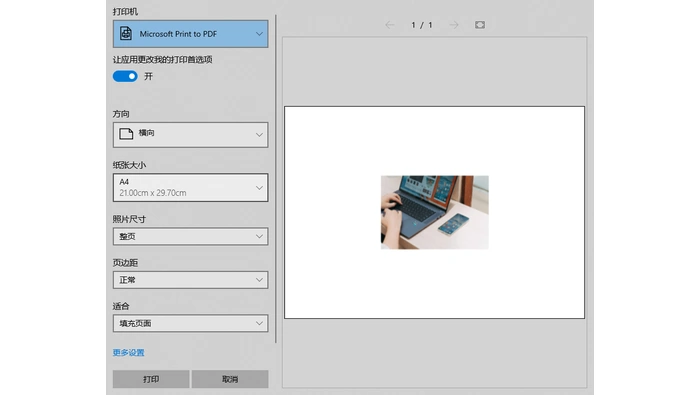Click the 打印 button
The width and height of the screenshot is (700, 395).
point(151,379)
